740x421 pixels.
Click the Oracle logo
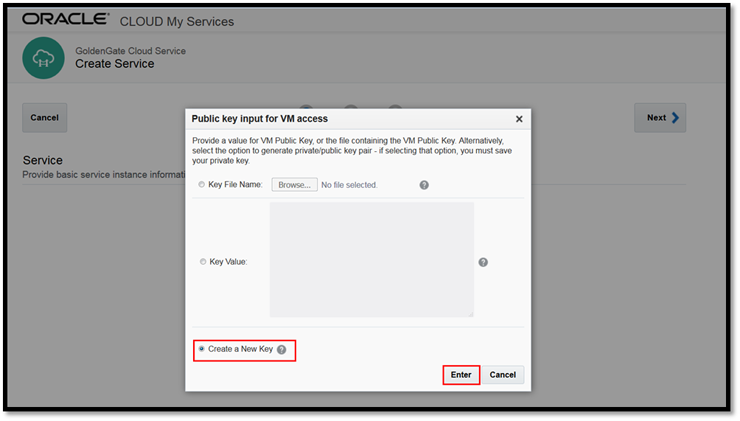[66, 19]
